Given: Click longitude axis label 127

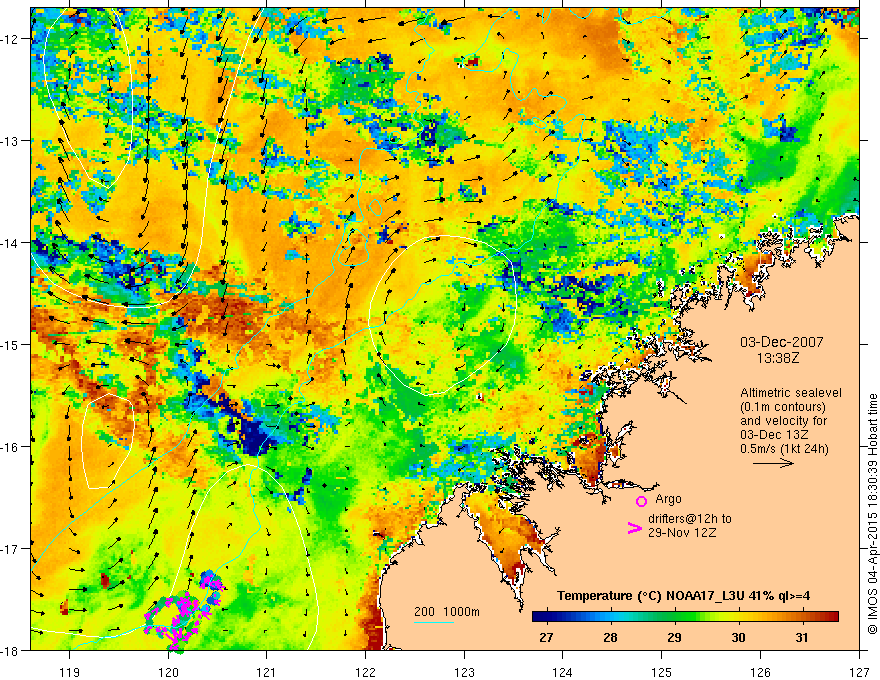Looking at the screenshot, I should coord(859,672).
